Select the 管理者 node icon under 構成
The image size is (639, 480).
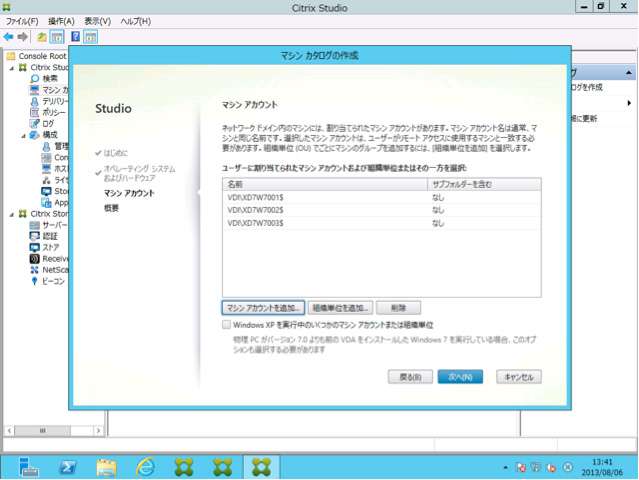[x=46, y=146]
